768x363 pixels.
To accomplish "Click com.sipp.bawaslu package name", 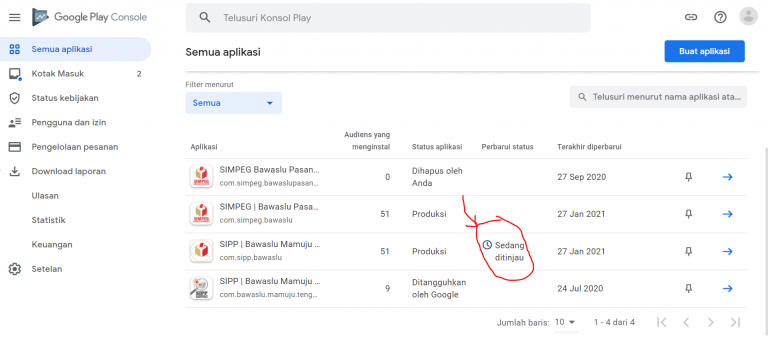I will (251, 258).
